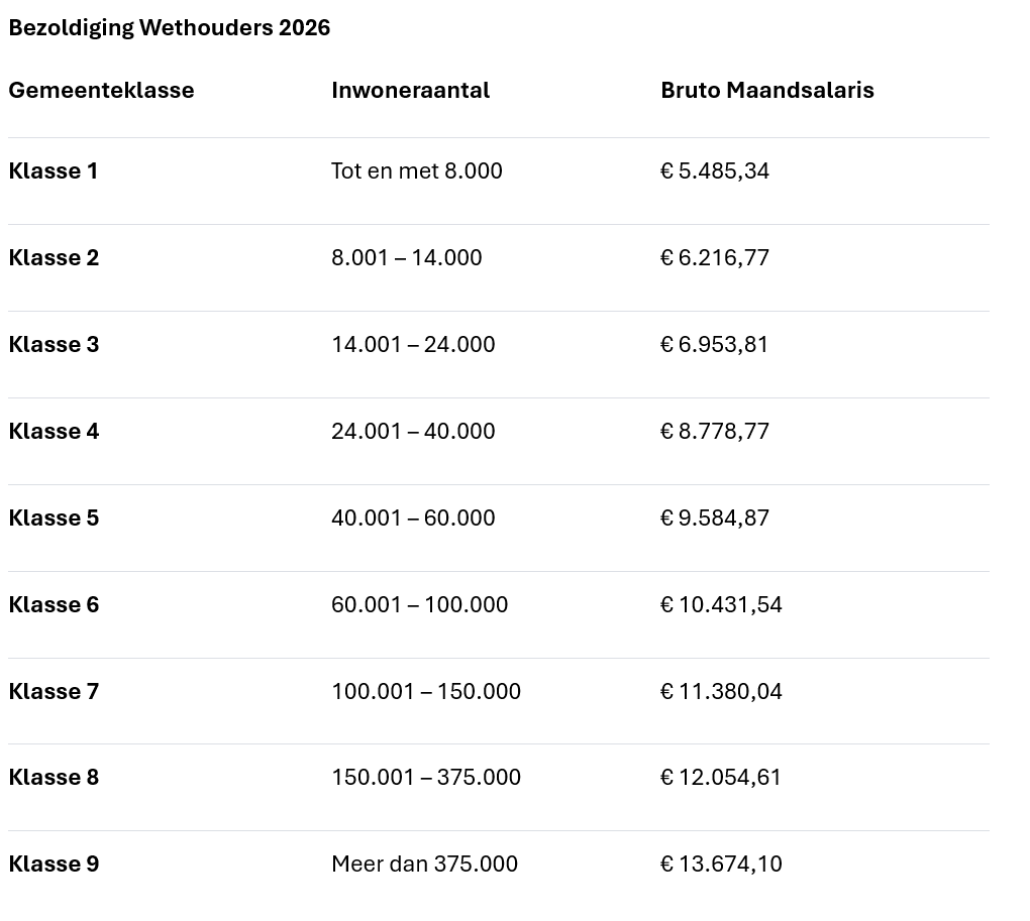Select the € 8.778,77 salary amount
Viewport: 1030px width, 921px height.
[x=715, y=431]
